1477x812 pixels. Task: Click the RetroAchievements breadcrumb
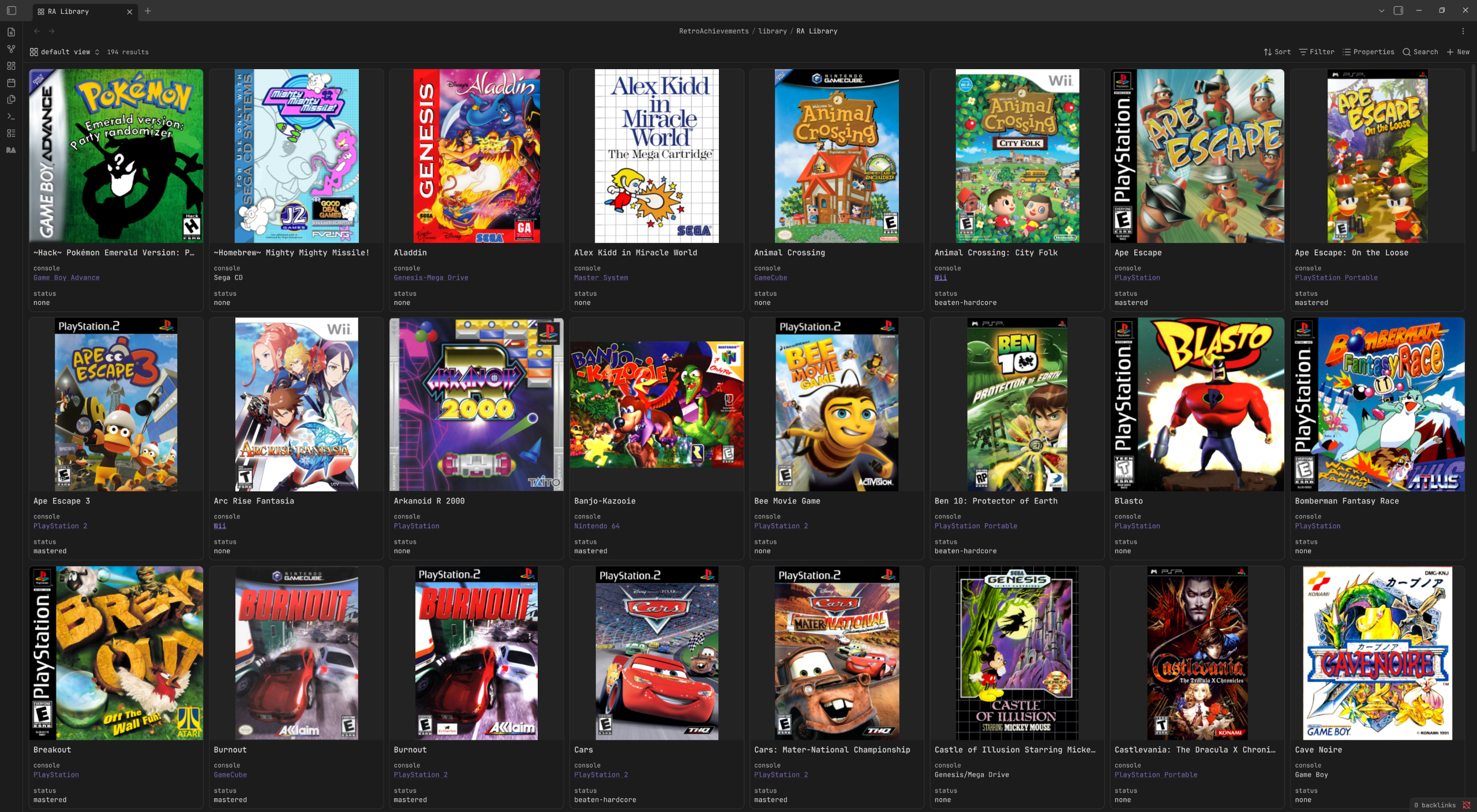point(714,31)
